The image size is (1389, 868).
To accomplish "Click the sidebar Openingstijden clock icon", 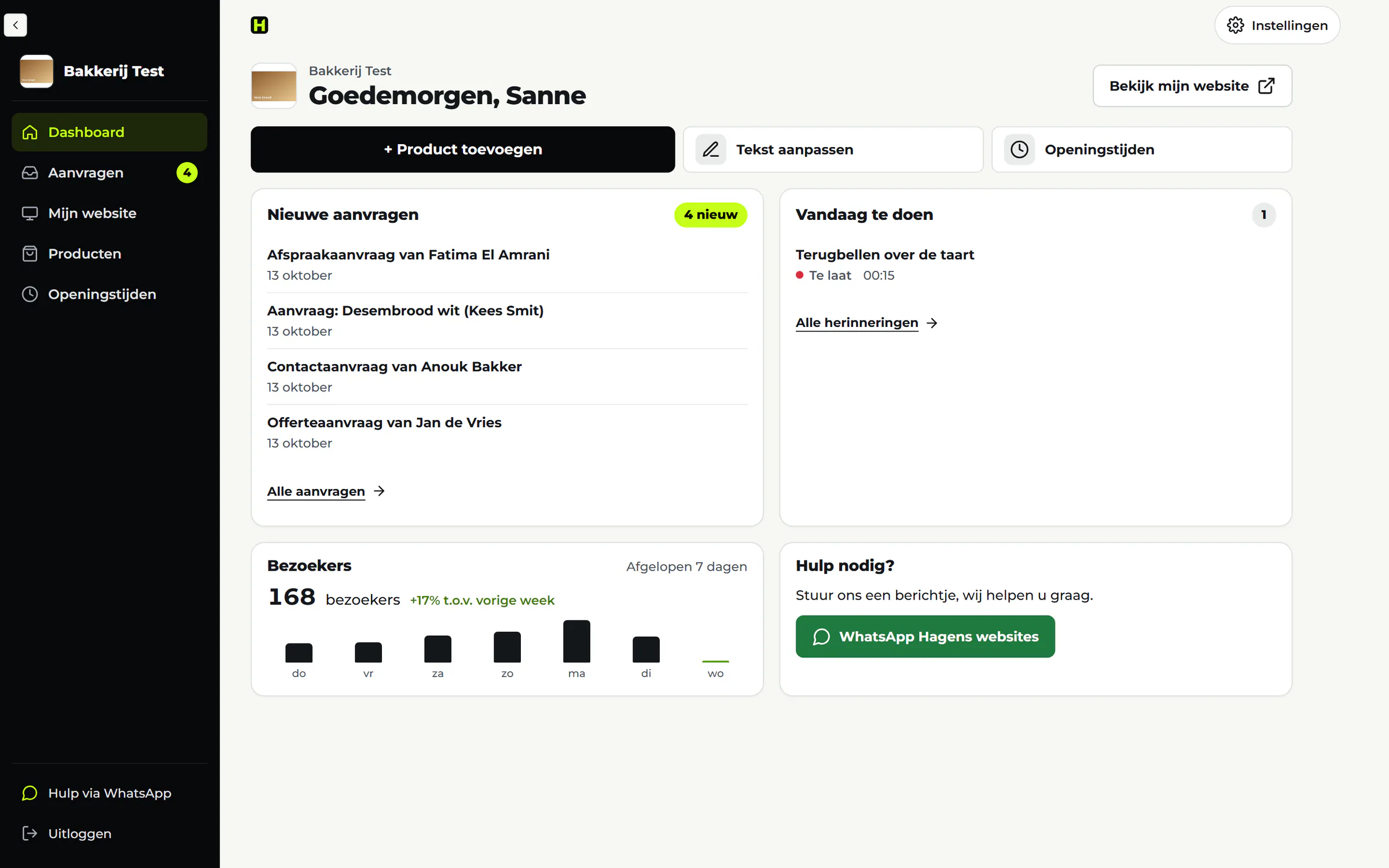I will pos(30,295).
